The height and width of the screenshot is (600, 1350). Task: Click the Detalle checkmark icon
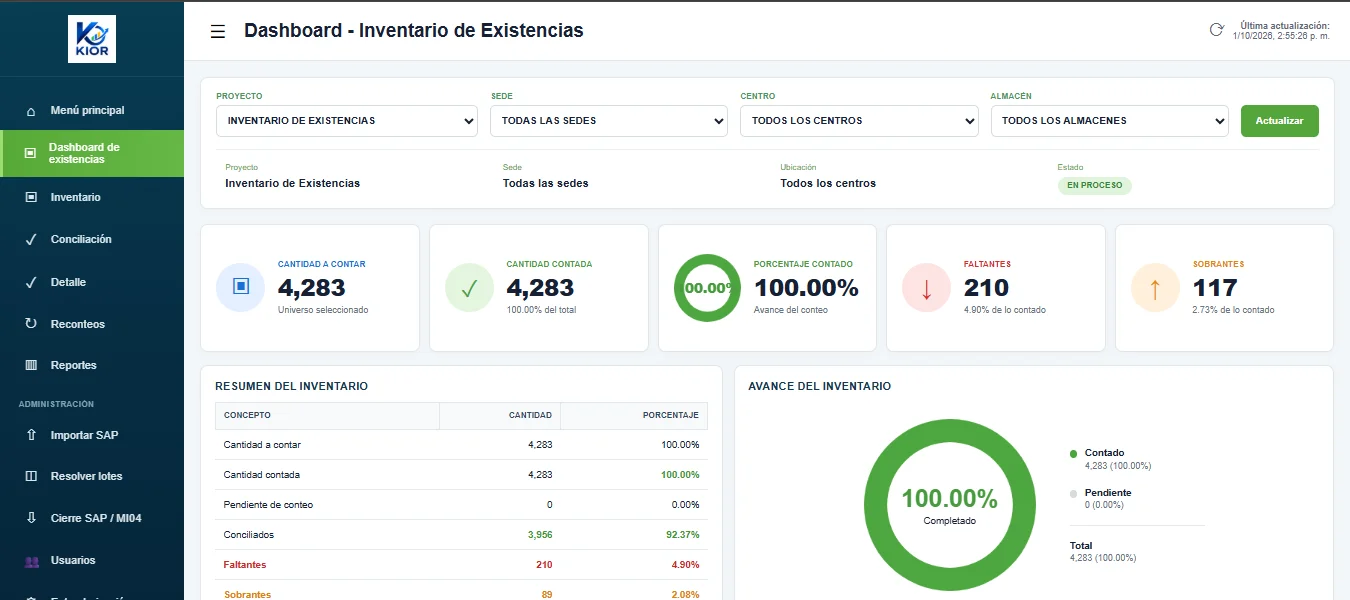click(31, 283)
